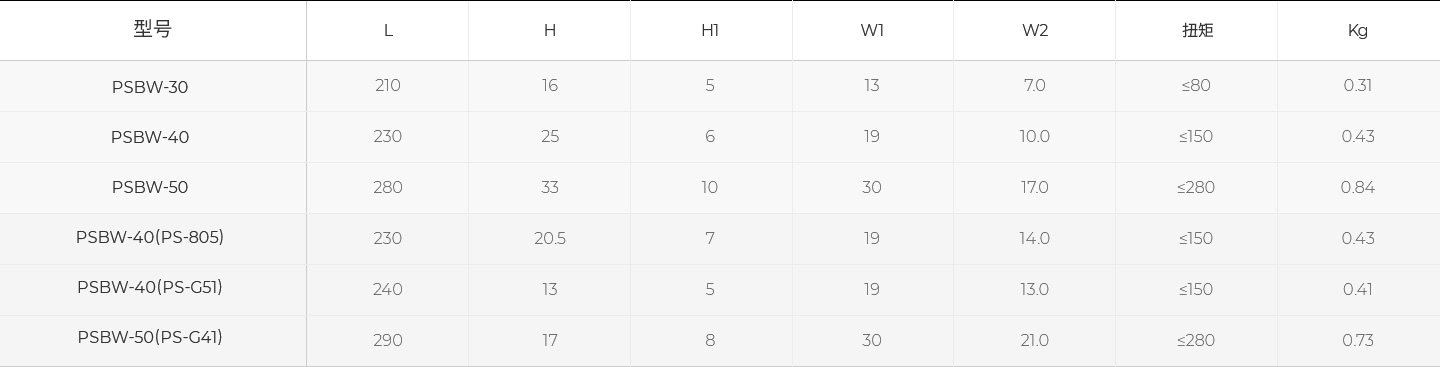The width and height of the screenshot is (1440, 367).
Task: Select the PSBW-40 model name cell
Action: coord(150,137)
